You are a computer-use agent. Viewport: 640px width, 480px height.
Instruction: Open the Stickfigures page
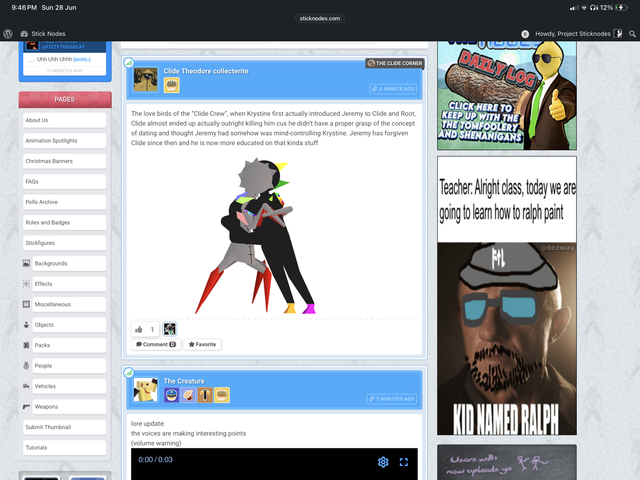[64, 243]
